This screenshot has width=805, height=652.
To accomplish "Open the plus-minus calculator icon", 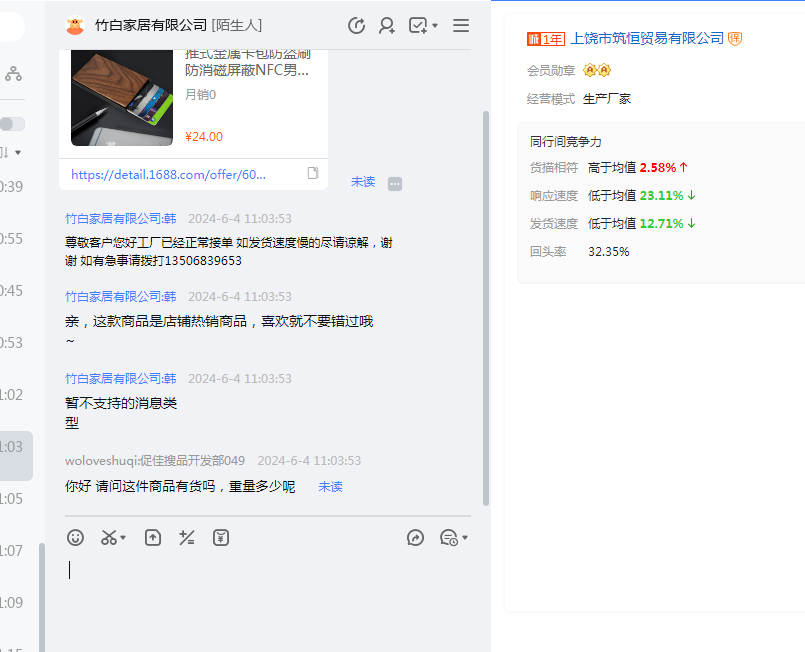I will coord(186,538).
